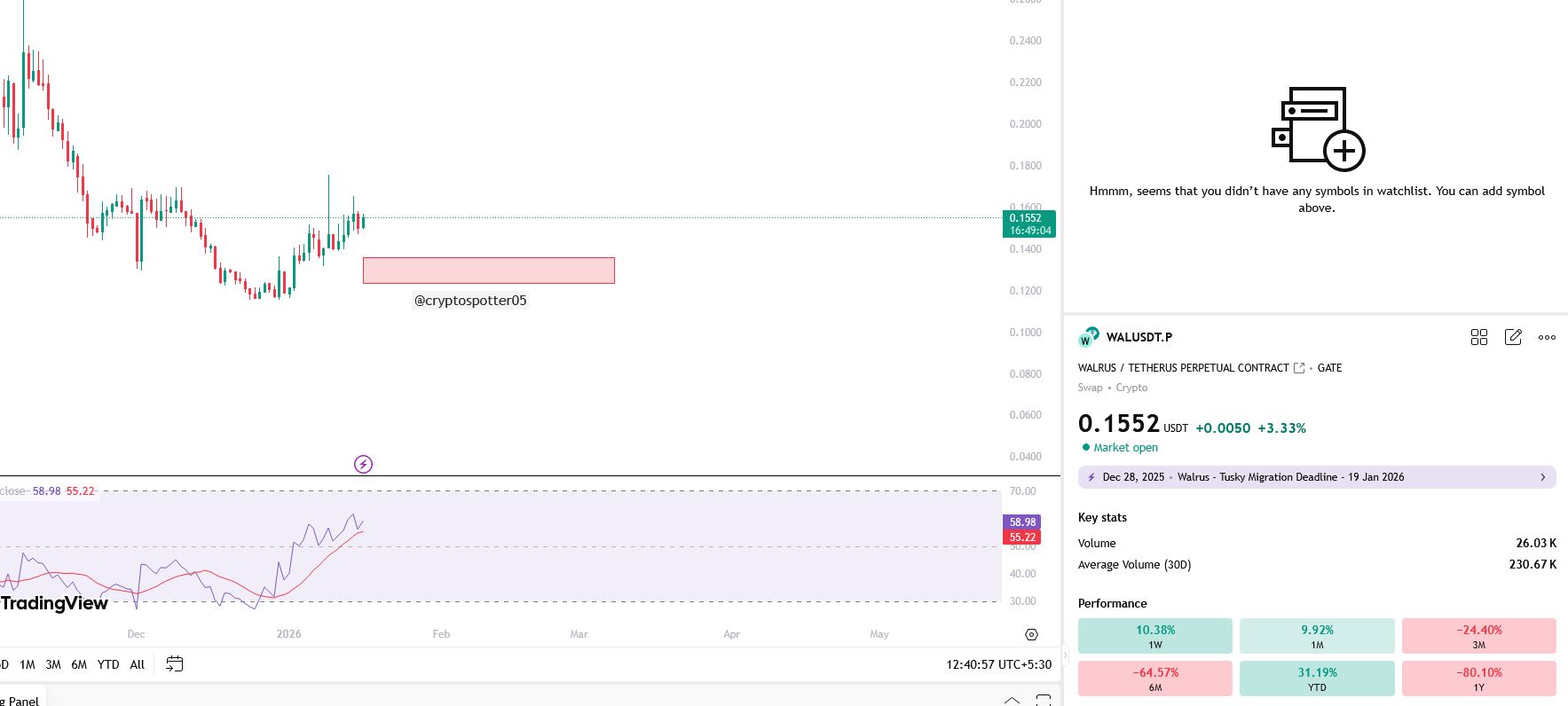Open time axis settings gear icon
Image resolution: width=1568 pixels, height=706 pixels.
point(1031,634)
